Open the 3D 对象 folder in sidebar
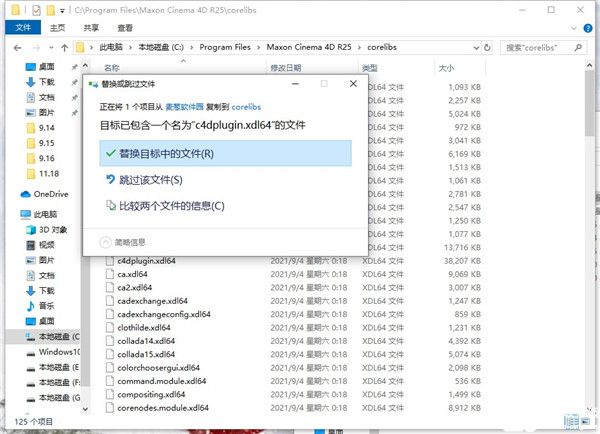 coord(50,229)
